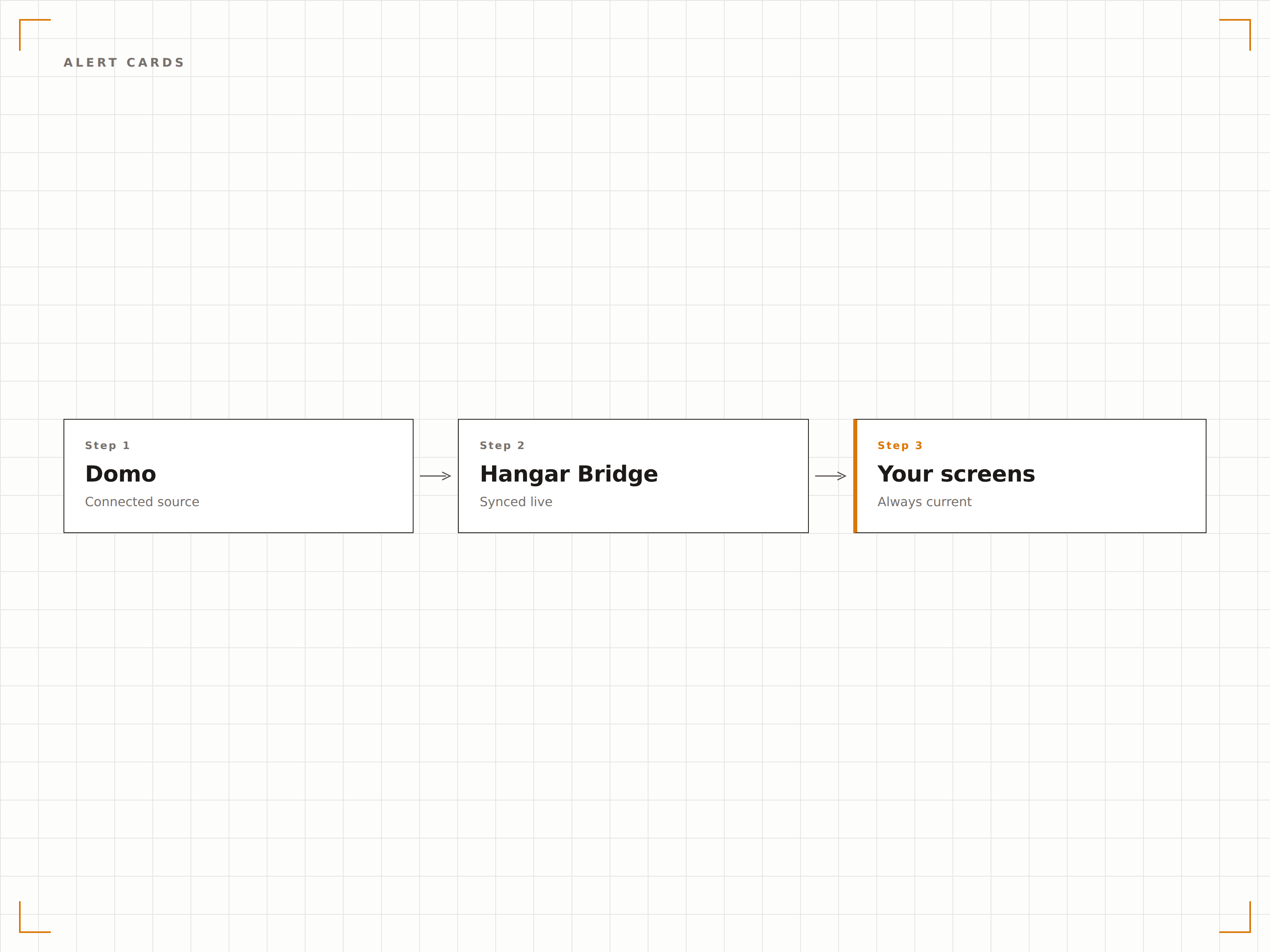Click the 'Step 2' label

tap(502, 445)
